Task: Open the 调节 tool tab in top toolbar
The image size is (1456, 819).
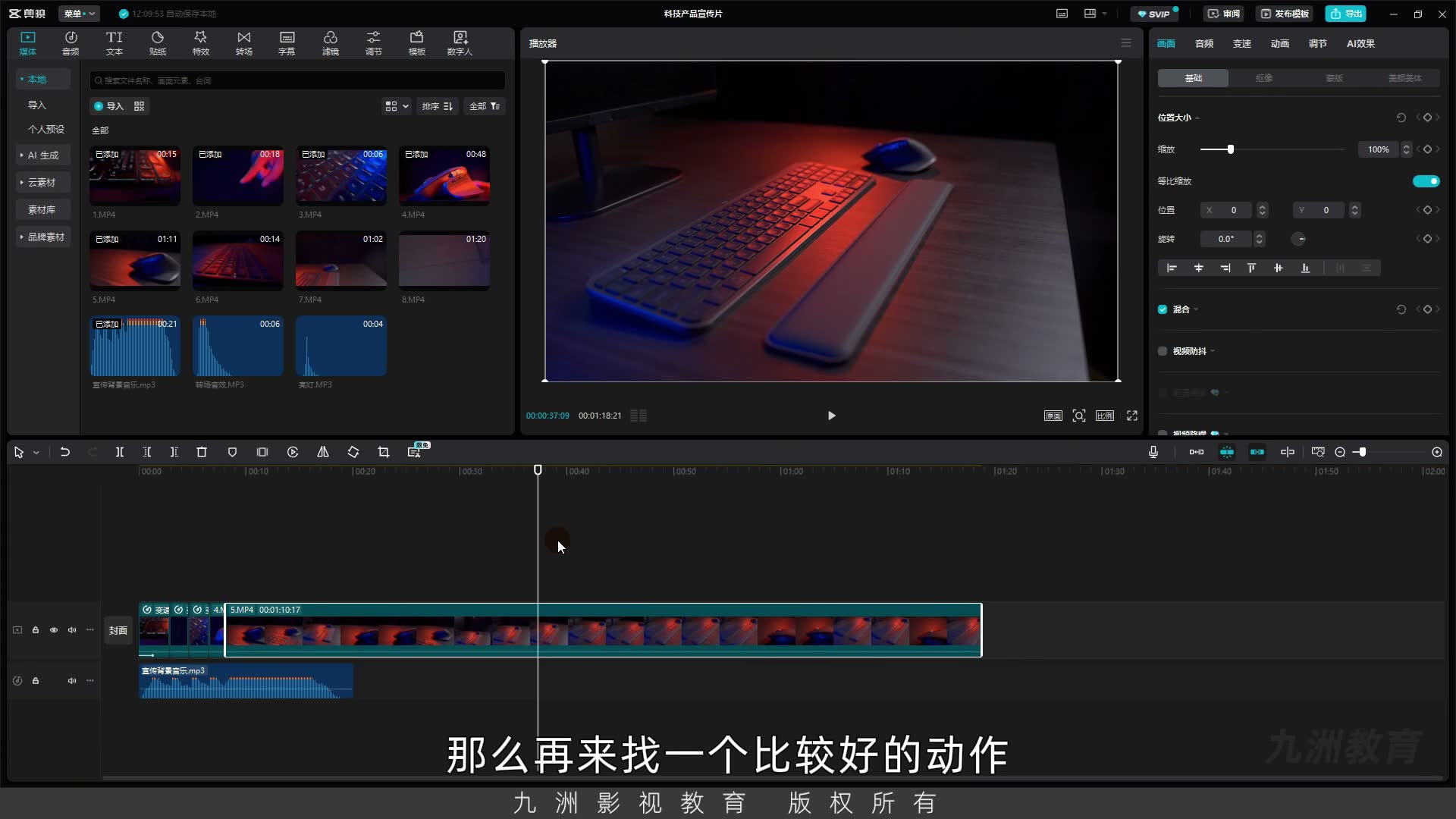Action: (373, 43)
